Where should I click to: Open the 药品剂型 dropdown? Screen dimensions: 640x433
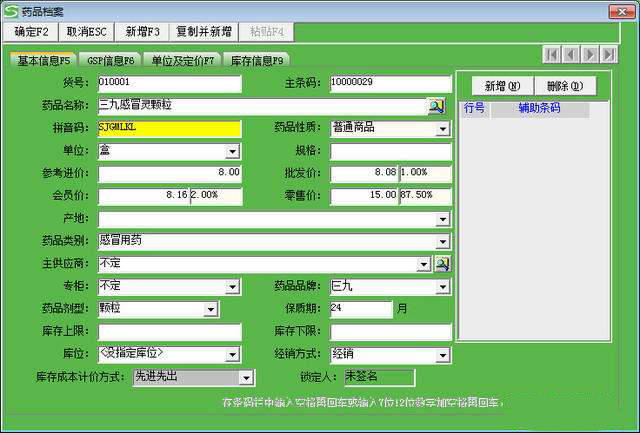coord(211,309)
